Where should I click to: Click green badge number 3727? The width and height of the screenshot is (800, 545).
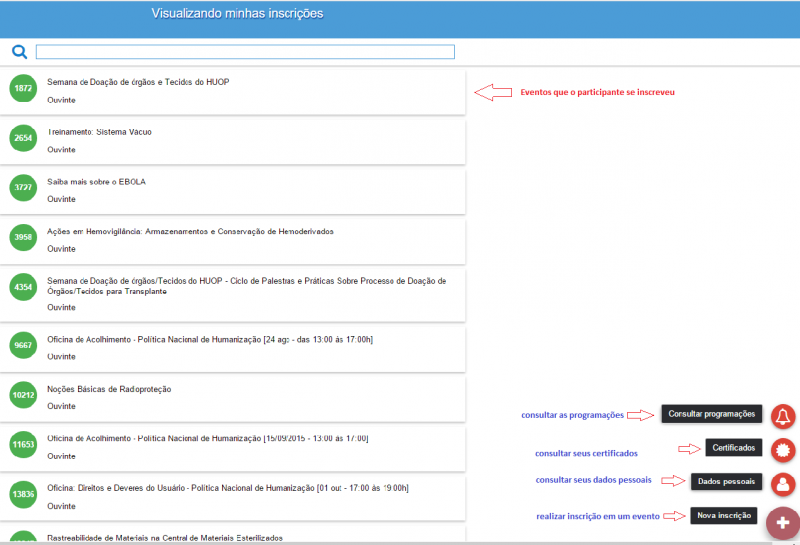pyautogui.click(x=23, y=187)
